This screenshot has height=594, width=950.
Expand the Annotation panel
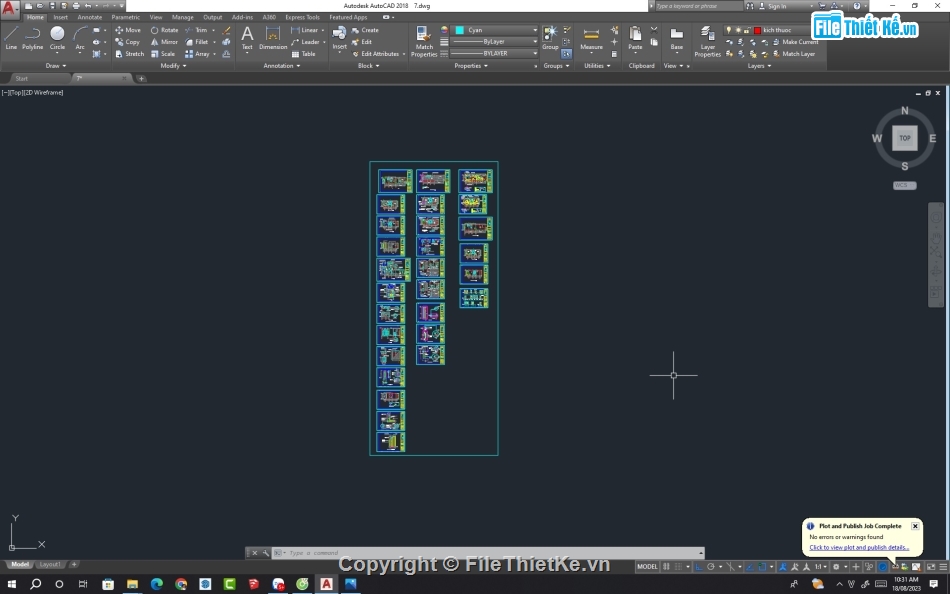click(282, 65)
